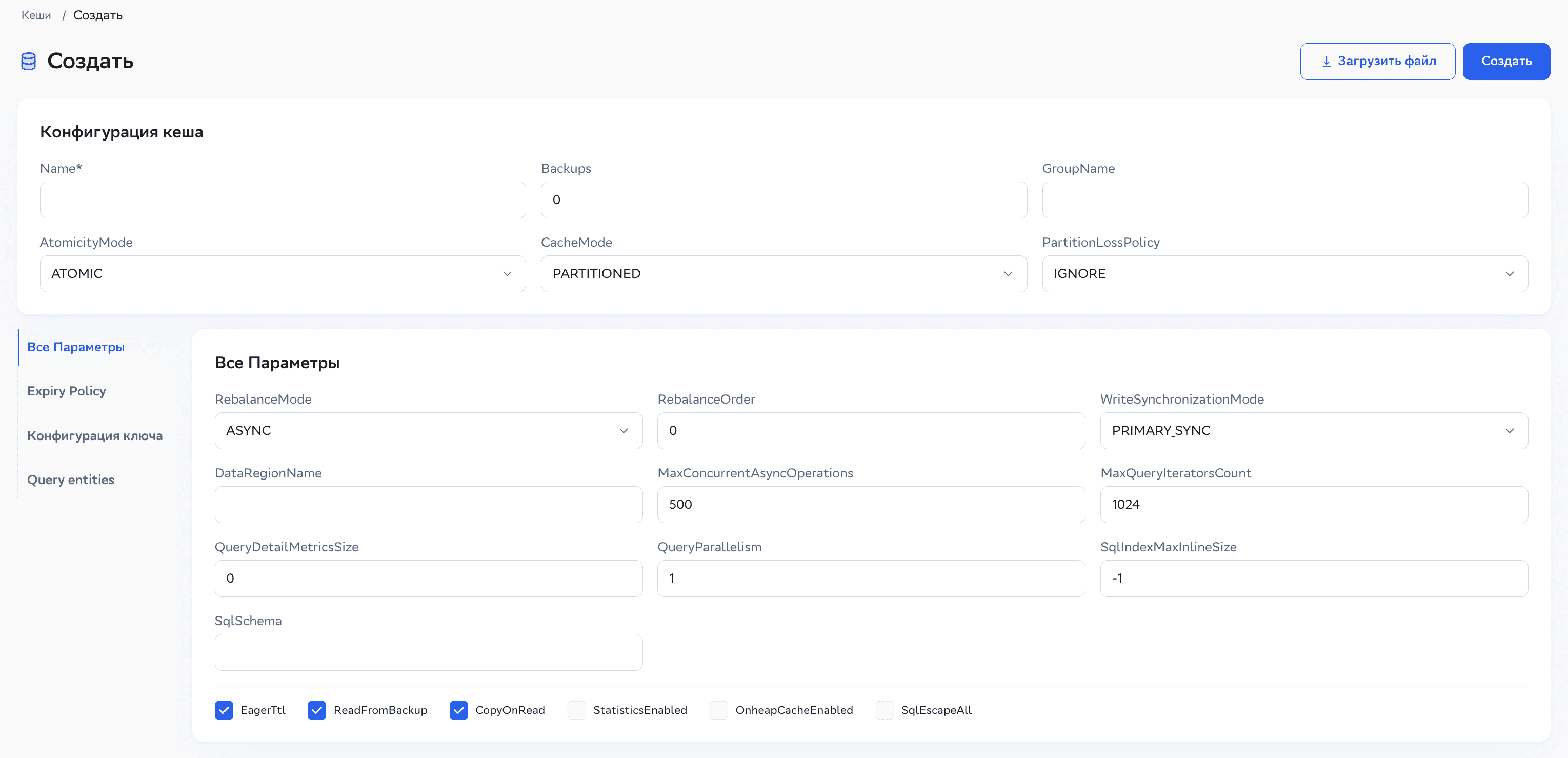Enable StatisticsEnabled
Screen dimensions: 1568x758
576,710
